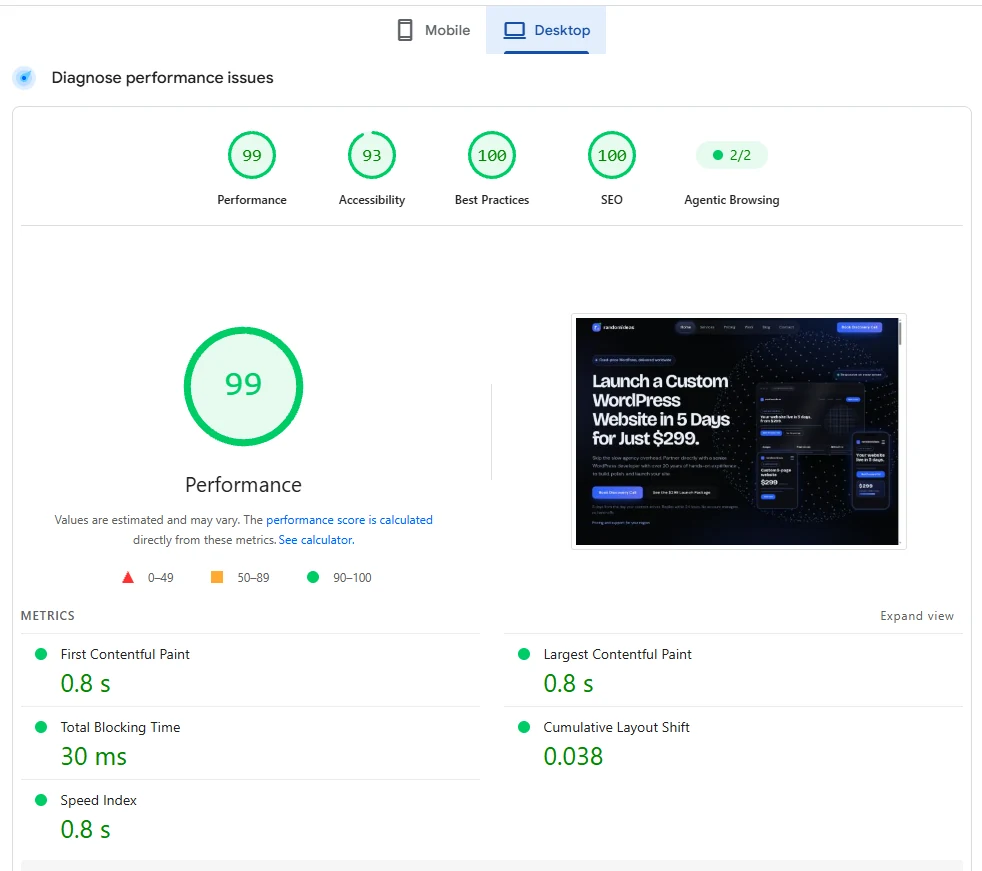The height and width of the screenshot is (871, 982).
Task: Click the large Performance title text
Action: click(244, 485)
